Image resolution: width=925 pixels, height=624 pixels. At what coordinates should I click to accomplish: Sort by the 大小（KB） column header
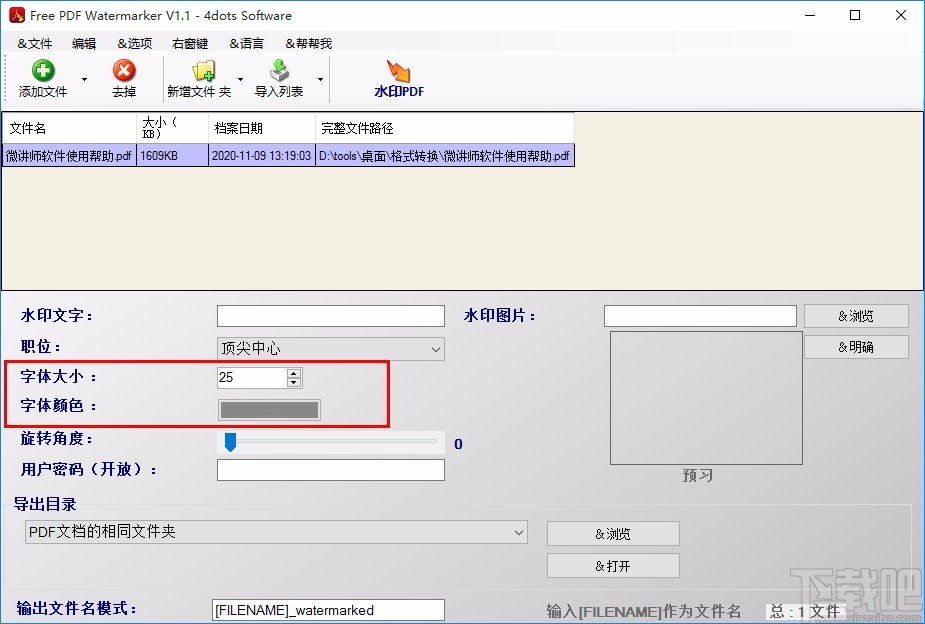[x=172, y=128]
